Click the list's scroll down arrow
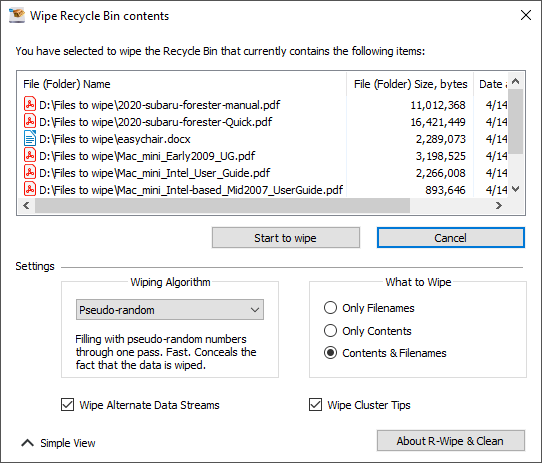The width and height of the screenshot is (542, 463). point(515,189)
